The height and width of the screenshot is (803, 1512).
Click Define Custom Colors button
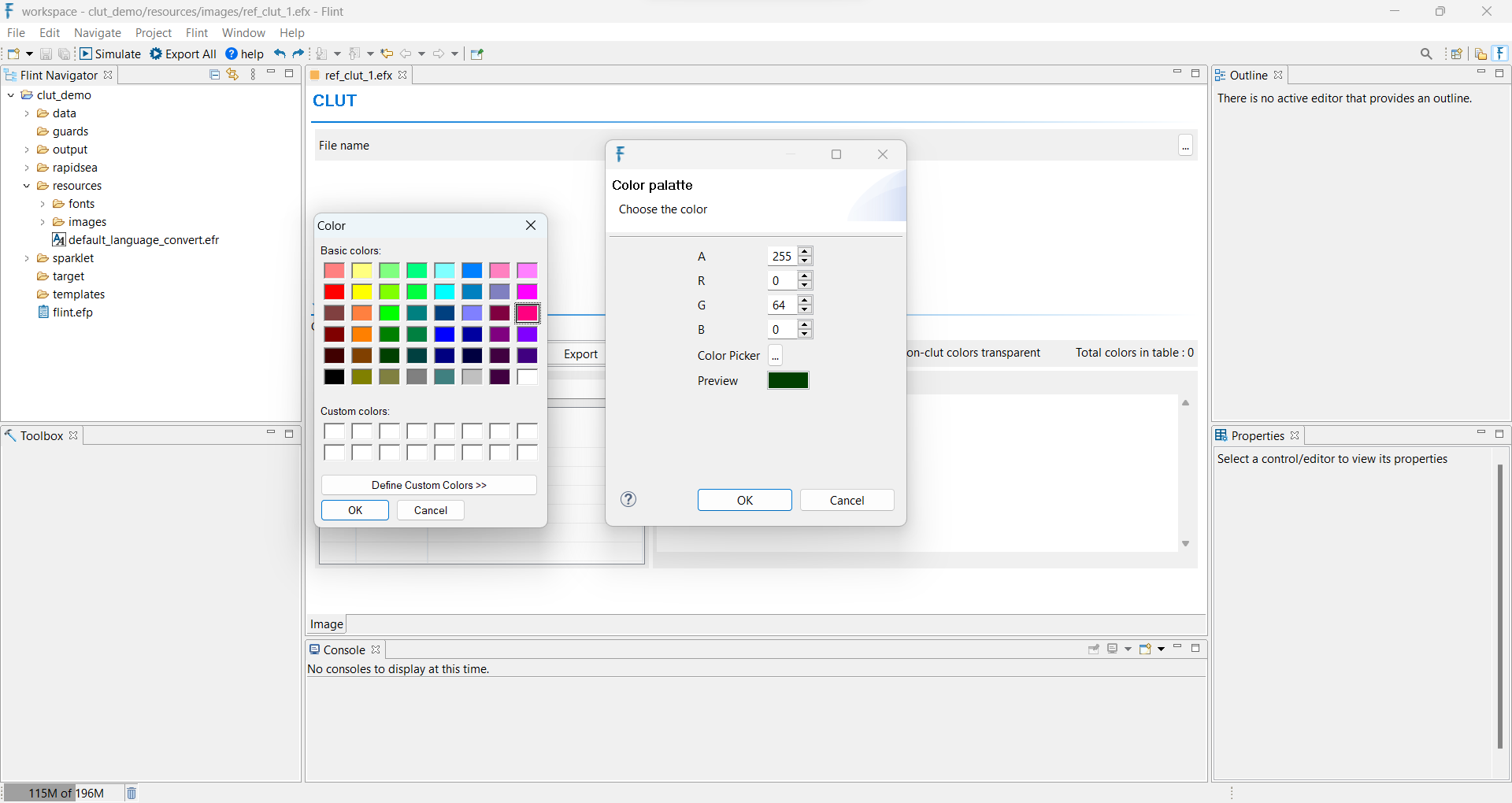[x=428, y=485]
